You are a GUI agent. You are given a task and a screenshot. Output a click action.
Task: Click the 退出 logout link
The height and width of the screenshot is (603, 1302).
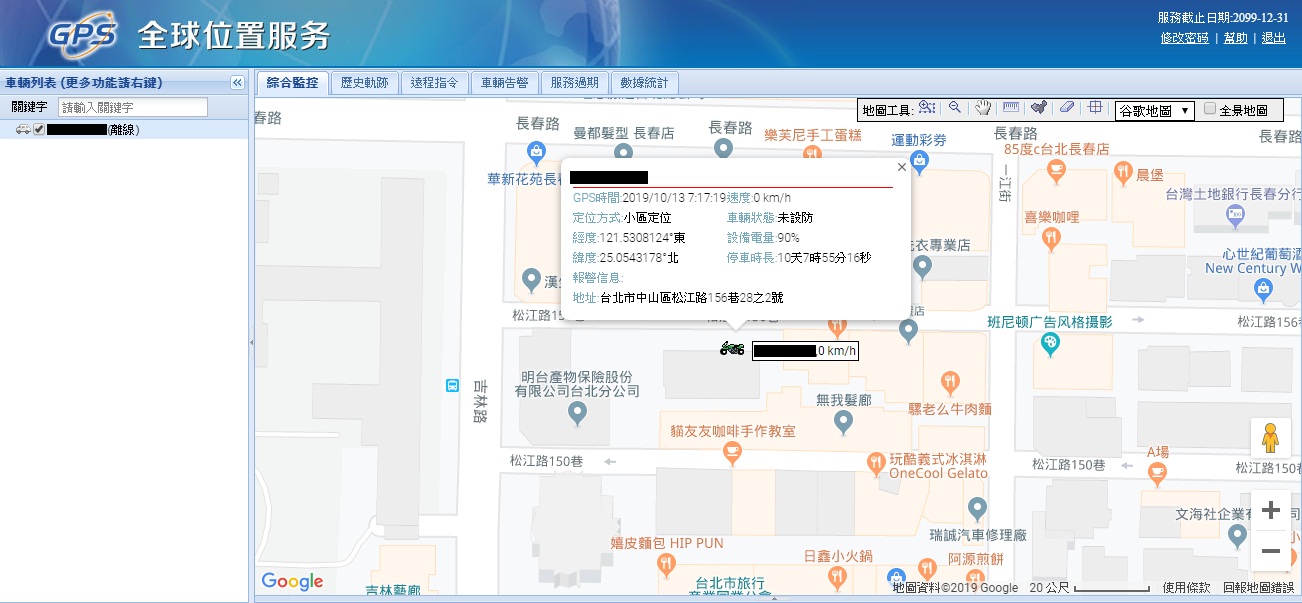pyautogui.click(x=1274, y=38)
